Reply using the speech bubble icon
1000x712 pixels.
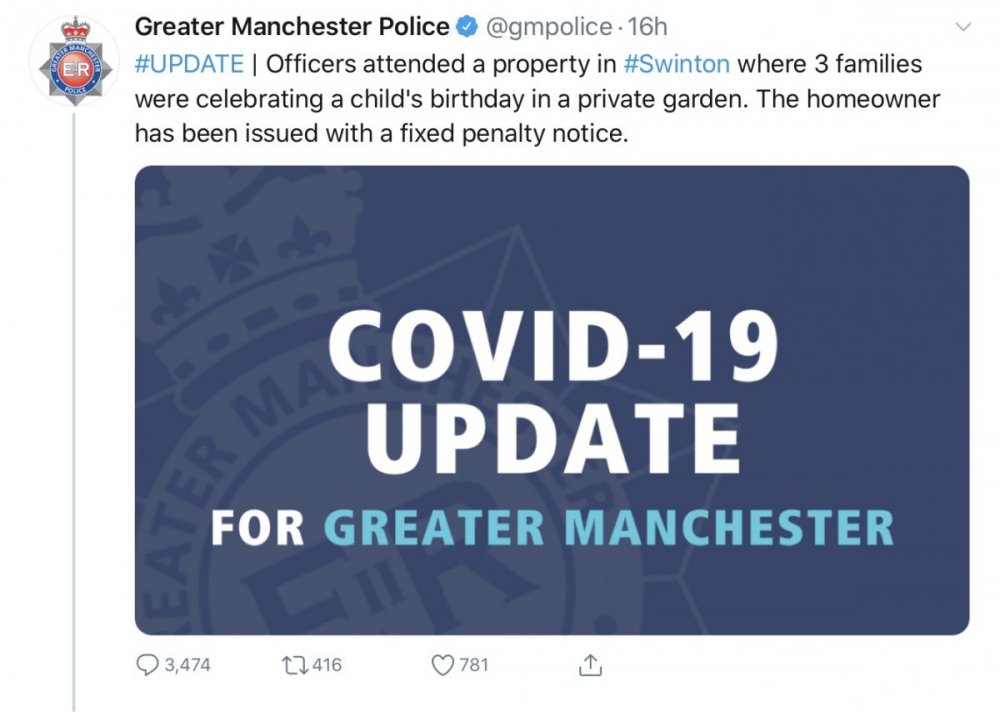coord(147,664)
